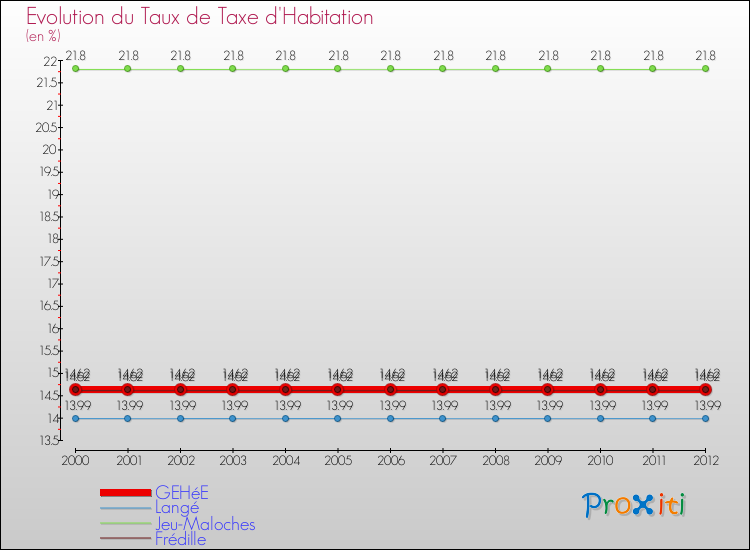This screenshot has width=750, height=550.
Task: Click the 2008 label on the x-axis
Action: pos(495,461)
